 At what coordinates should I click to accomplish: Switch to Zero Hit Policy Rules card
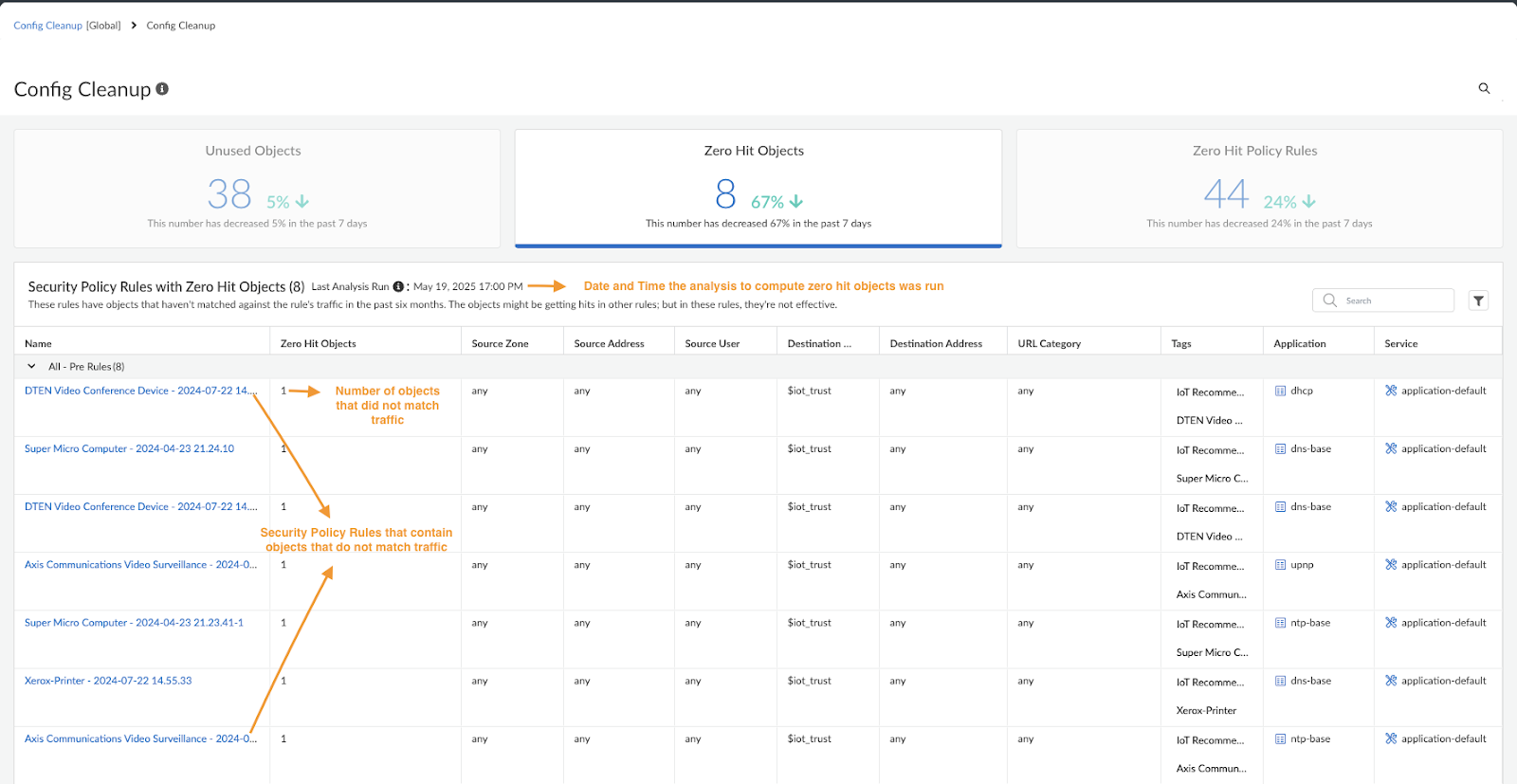click(x=1258, y=188)
